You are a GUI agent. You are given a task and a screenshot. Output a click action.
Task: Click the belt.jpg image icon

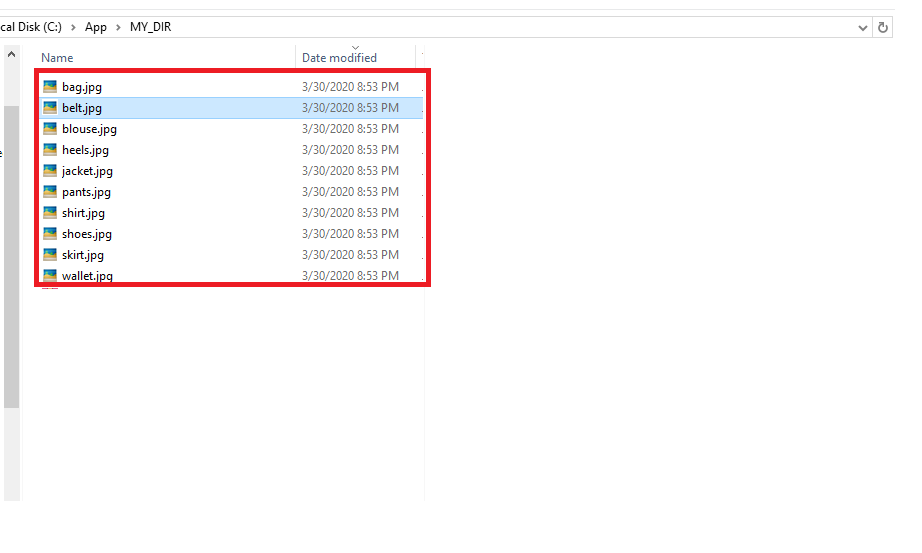[x=50, y=108]
